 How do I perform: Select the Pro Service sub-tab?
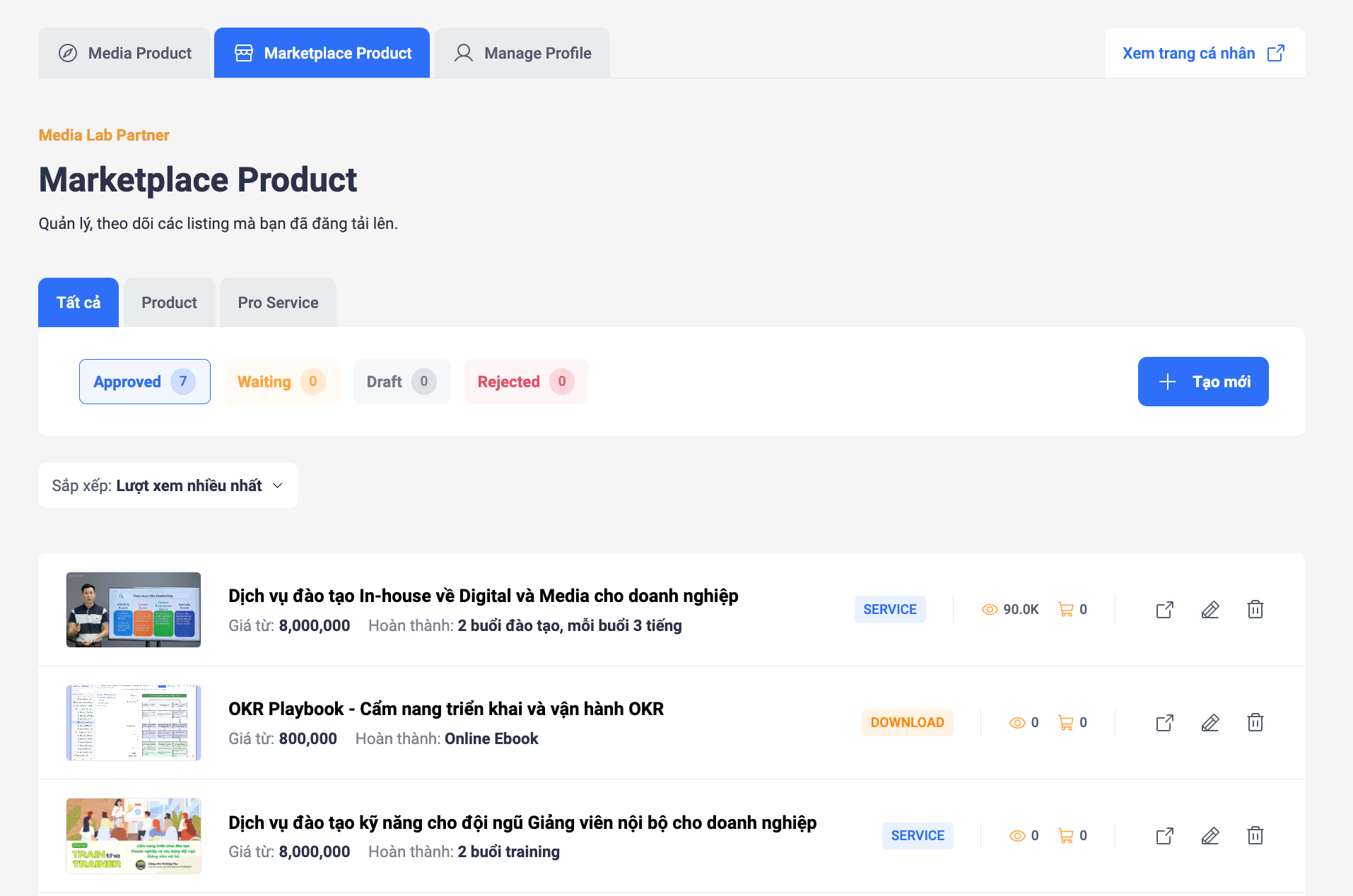[x=278, y=302]
